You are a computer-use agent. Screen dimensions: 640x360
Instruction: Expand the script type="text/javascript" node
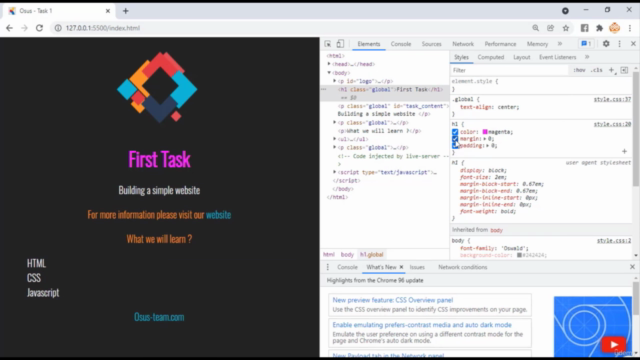[335, 172]
